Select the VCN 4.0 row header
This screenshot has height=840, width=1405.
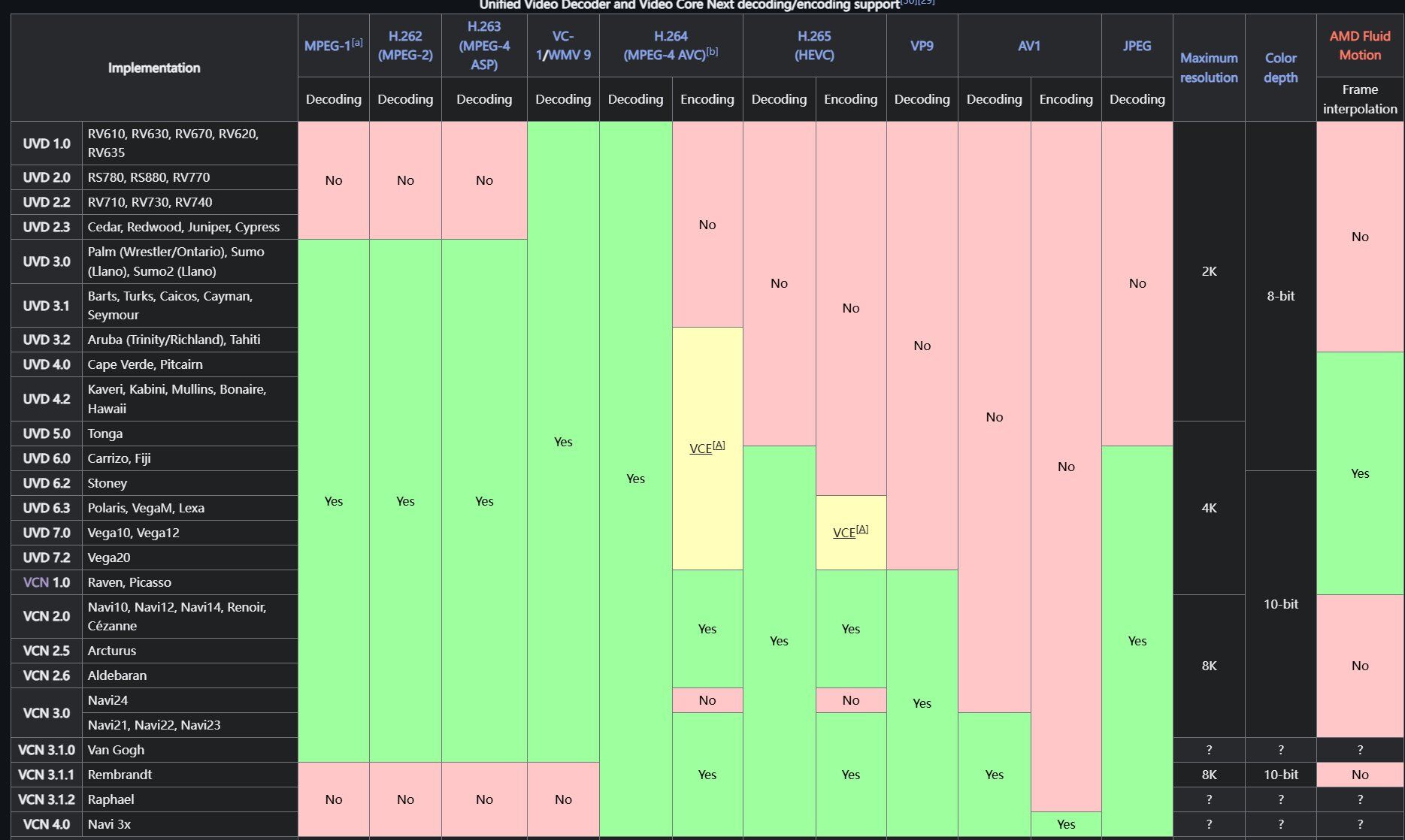click(x=47, y=824)
